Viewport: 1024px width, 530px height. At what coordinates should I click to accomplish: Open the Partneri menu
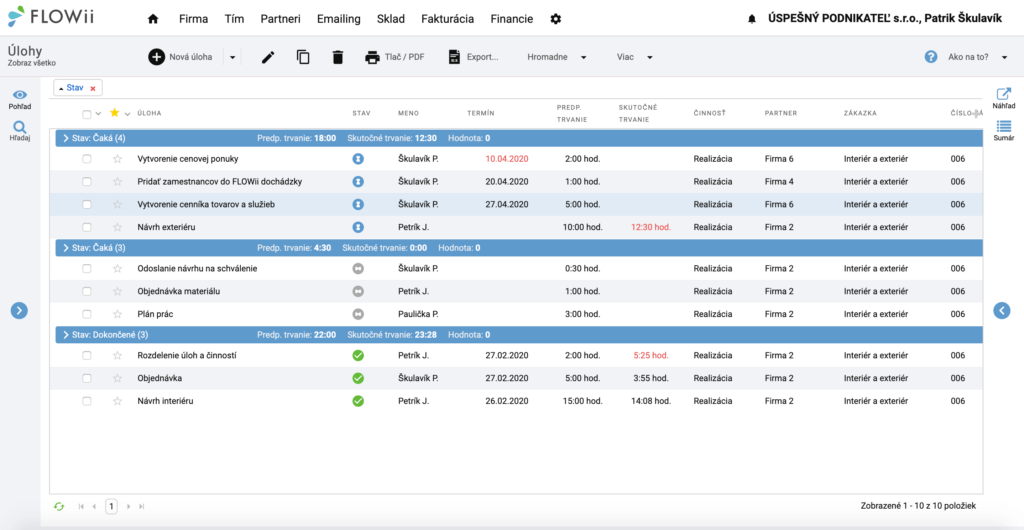280,19
